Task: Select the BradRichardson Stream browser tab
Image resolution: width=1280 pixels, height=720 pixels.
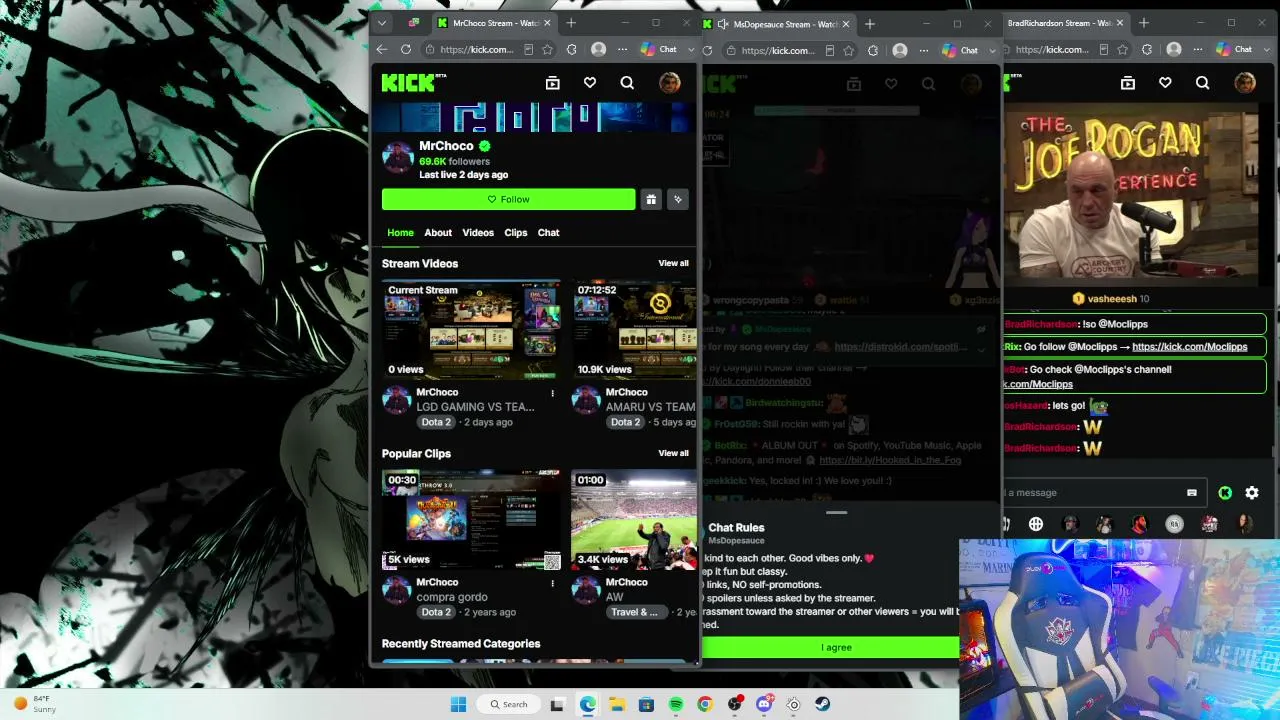Action: coord(1060,23)
